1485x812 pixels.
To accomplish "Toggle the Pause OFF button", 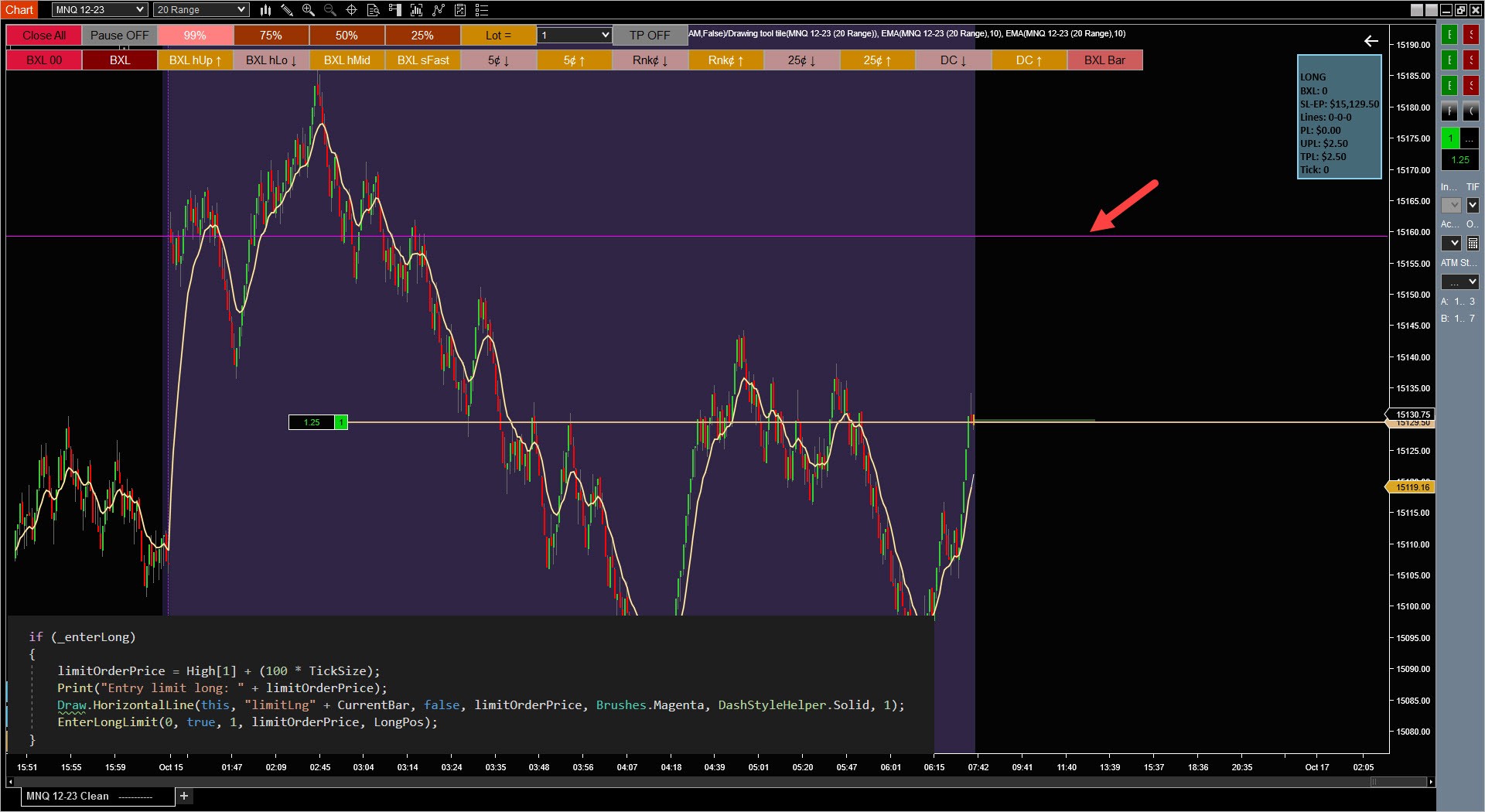I will pos(119,36).
